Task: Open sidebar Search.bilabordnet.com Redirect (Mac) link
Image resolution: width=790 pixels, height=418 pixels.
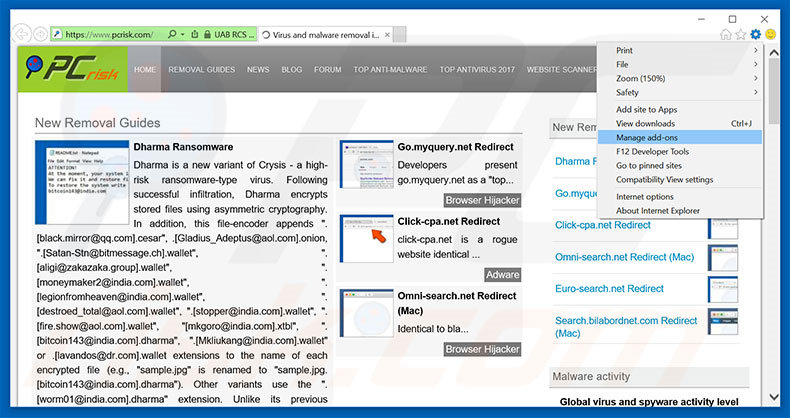Action: [626, 327]
